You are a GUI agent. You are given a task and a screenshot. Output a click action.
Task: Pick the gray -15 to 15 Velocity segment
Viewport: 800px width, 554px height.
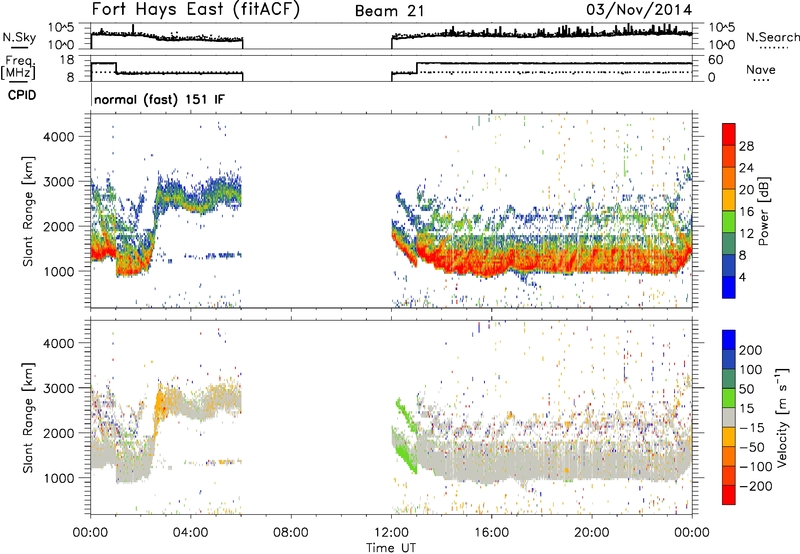tap(729, 418)
